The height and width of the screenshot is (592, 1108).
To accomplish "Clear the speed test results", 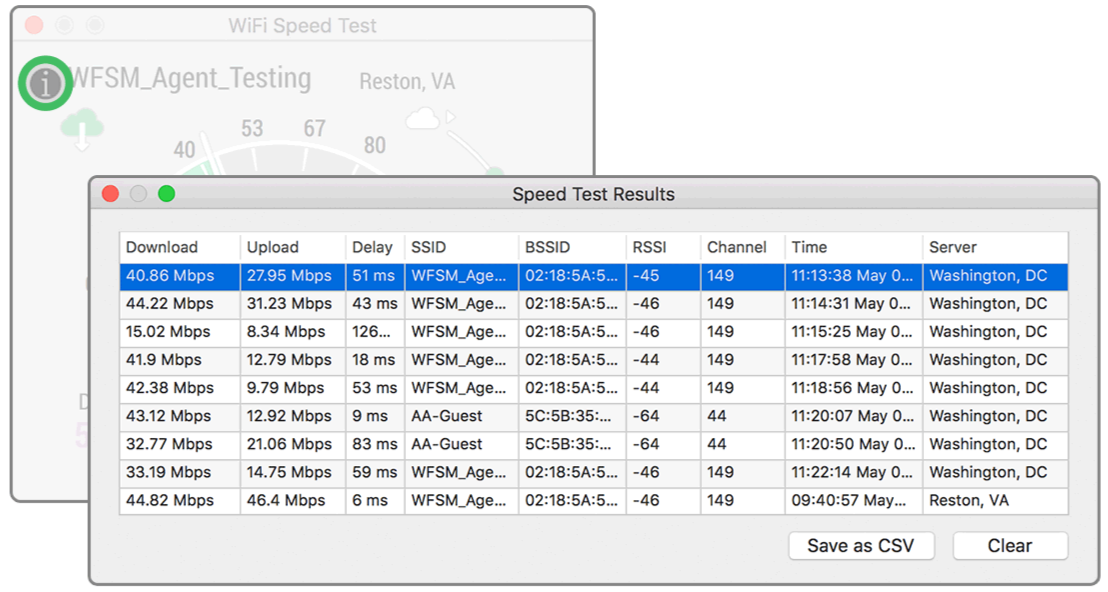I will 1009,545.
